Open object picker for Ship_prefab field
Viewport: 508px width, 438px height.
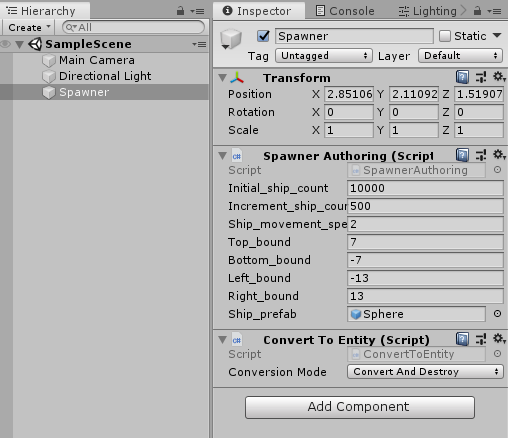[497, 314]
